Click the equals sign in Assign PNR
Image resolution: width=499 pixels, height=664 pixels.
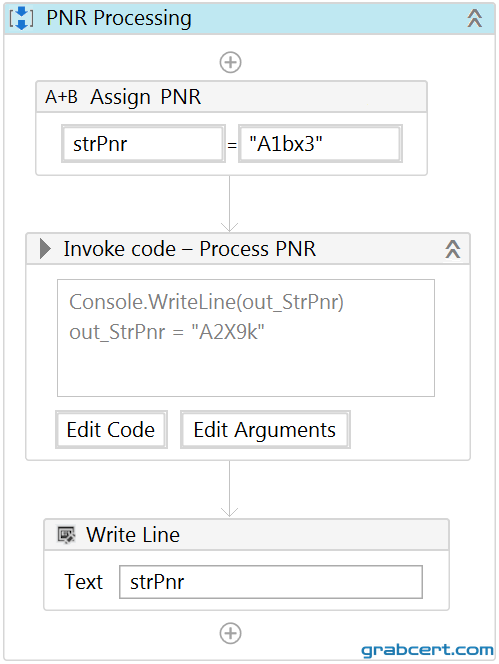pos(232,145)
